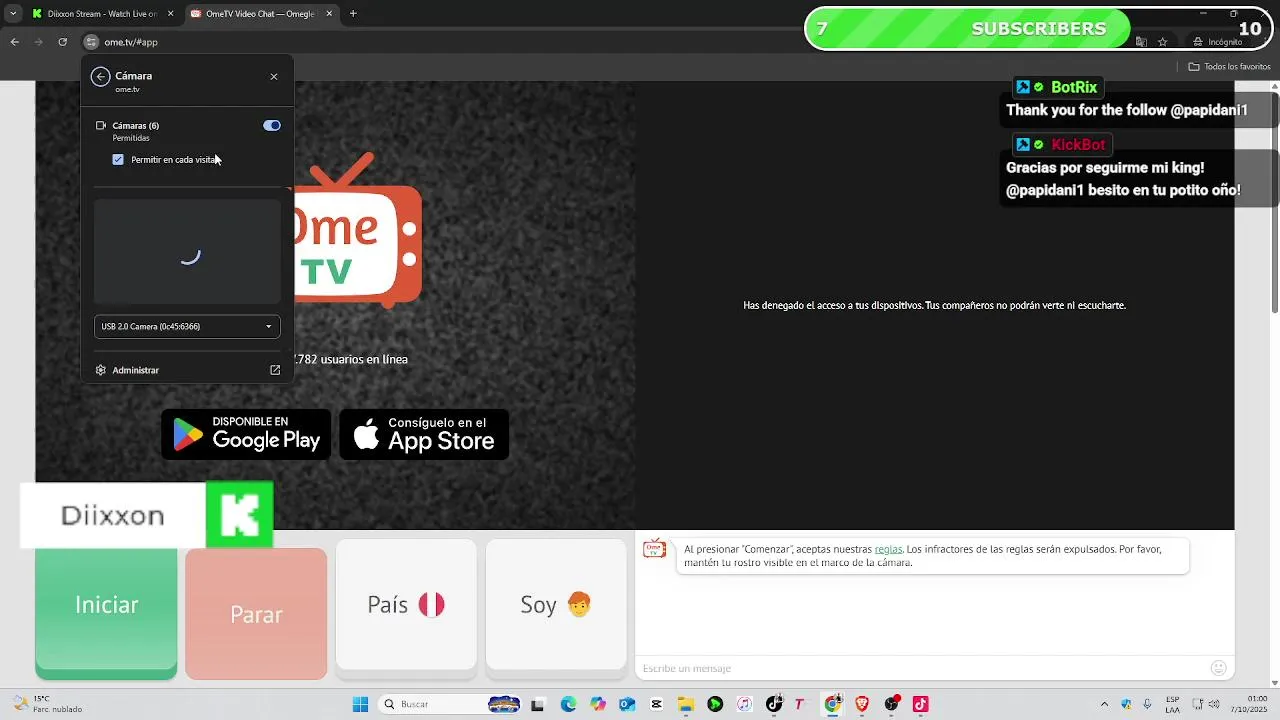Open Outlook from the taskbar

[627, 705]
